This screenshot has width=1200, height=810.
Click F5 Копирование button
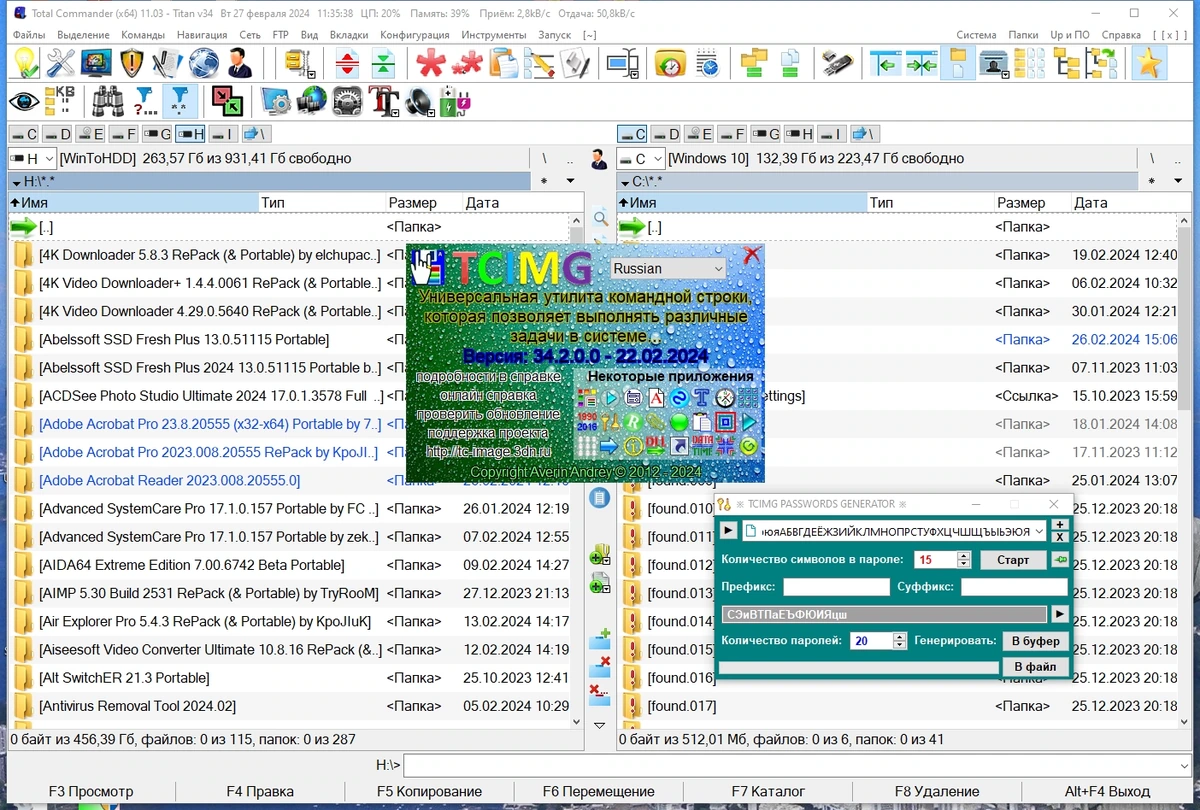coord(429,791)
